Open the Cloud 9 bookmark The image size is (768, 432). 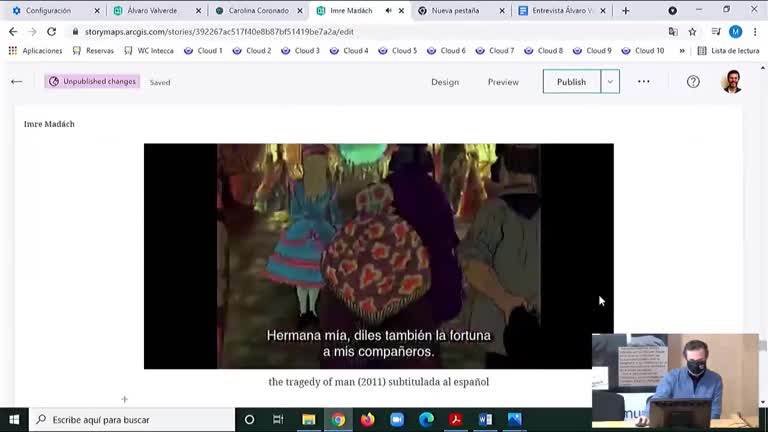[592, 50]
